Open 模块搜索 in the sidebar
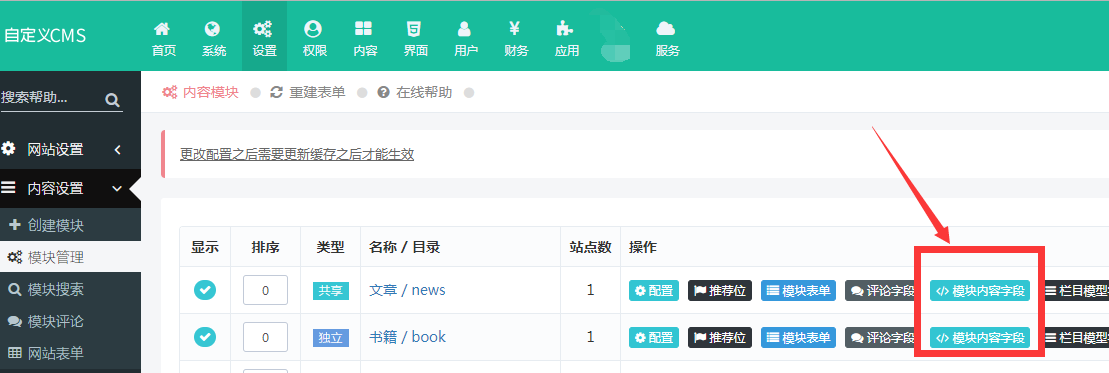Image resolution: width=1109 pixels, height=373 pixels. [70, 289]
